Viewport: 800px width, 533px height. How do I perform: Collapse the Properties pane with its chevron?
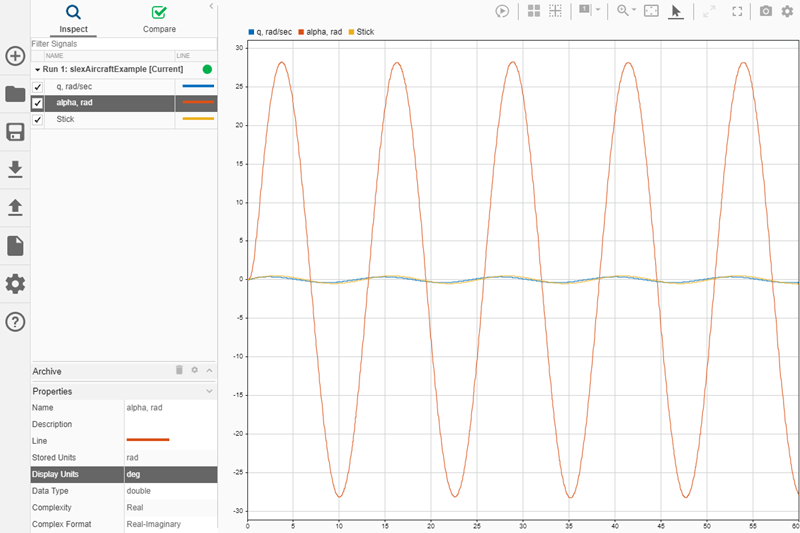click(x=209, y=391)
